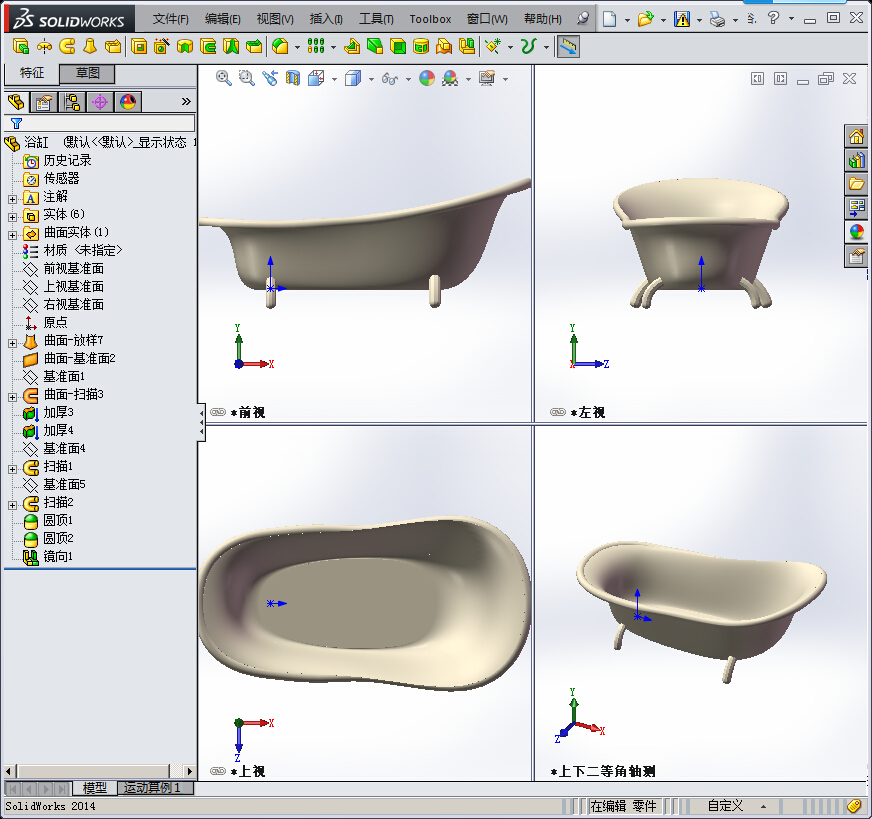This screenshot has height=819, width=872.
Task: Open the 文件(F) menu
Action: (171, 19)
